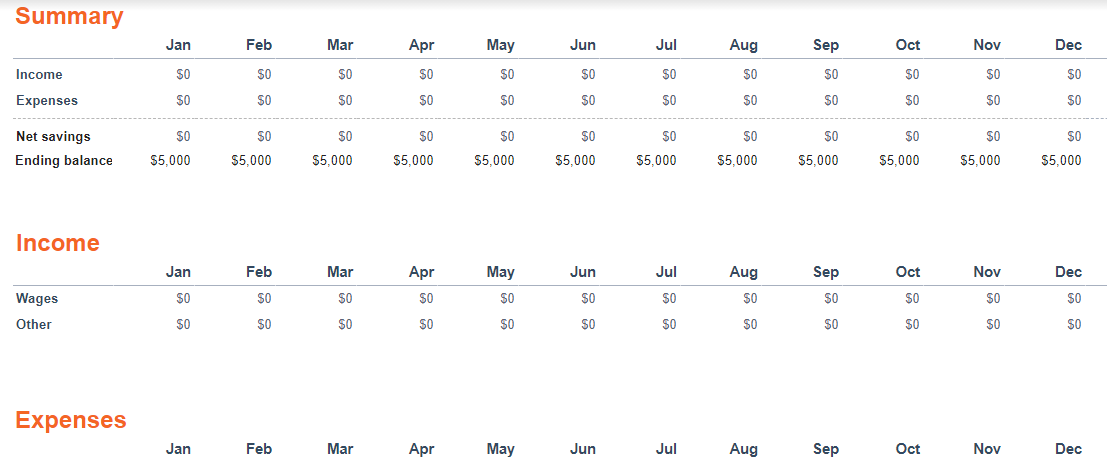1107x462 pixels.
Task: Select the Summary section heading
Action: click(69, 16)
